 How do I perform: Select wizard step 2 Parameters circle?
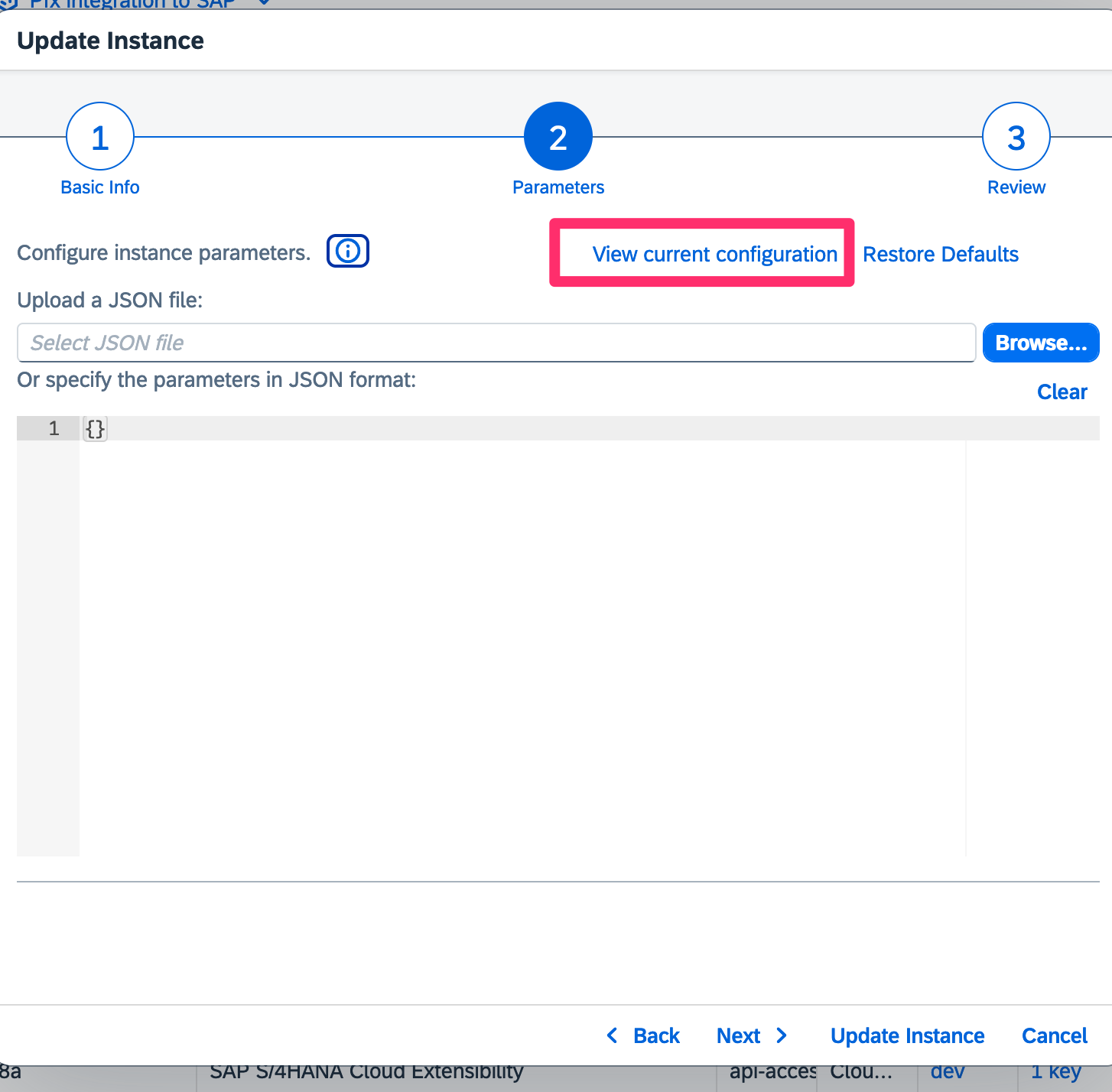558,136
